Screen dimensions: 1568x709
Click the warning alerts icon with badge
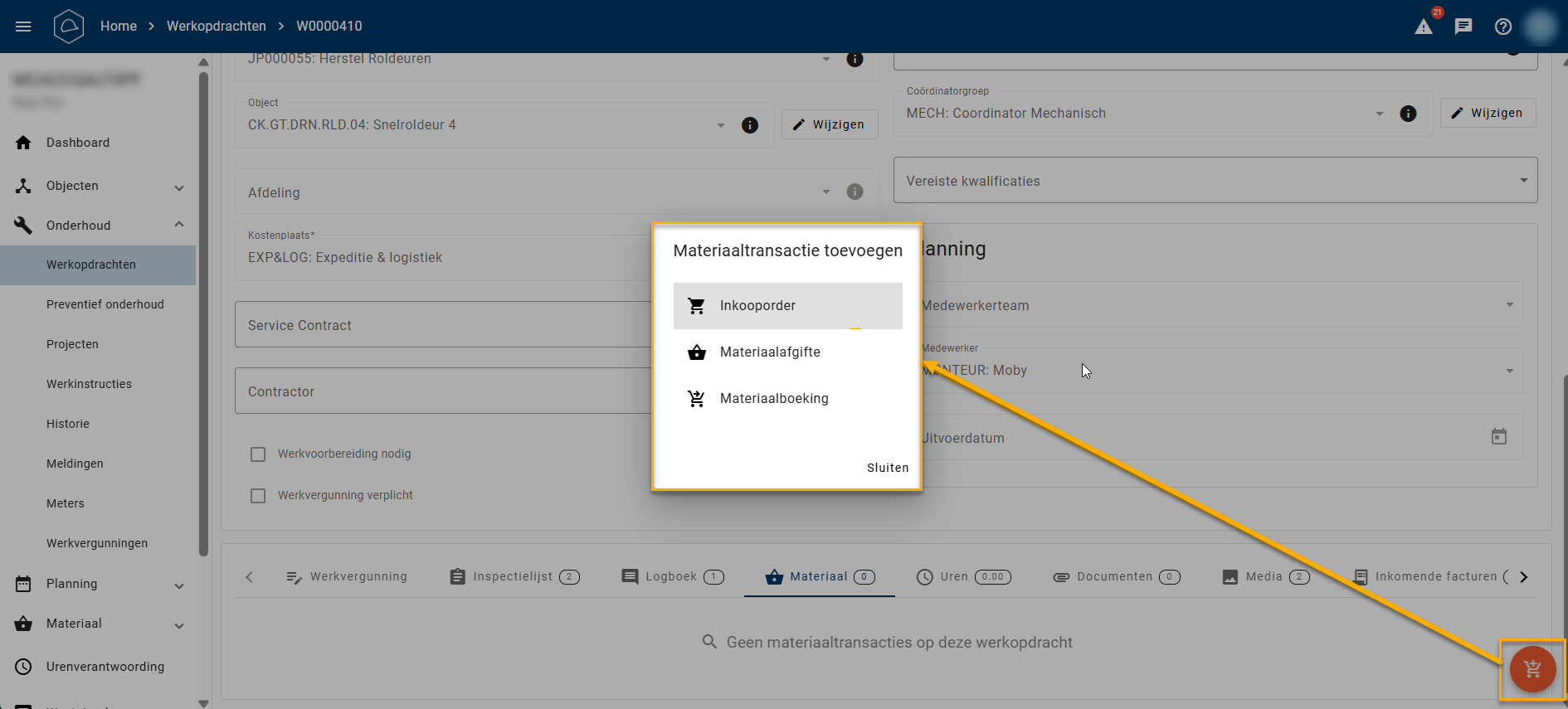[x=1424, y=27]
